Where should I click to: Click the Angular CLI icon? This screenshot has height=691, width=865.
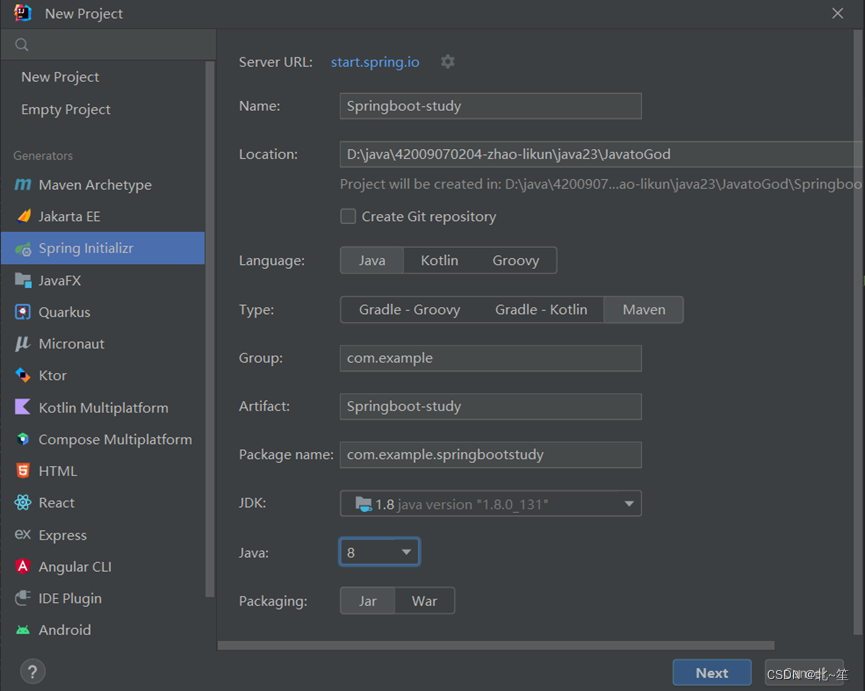(23, 566)
